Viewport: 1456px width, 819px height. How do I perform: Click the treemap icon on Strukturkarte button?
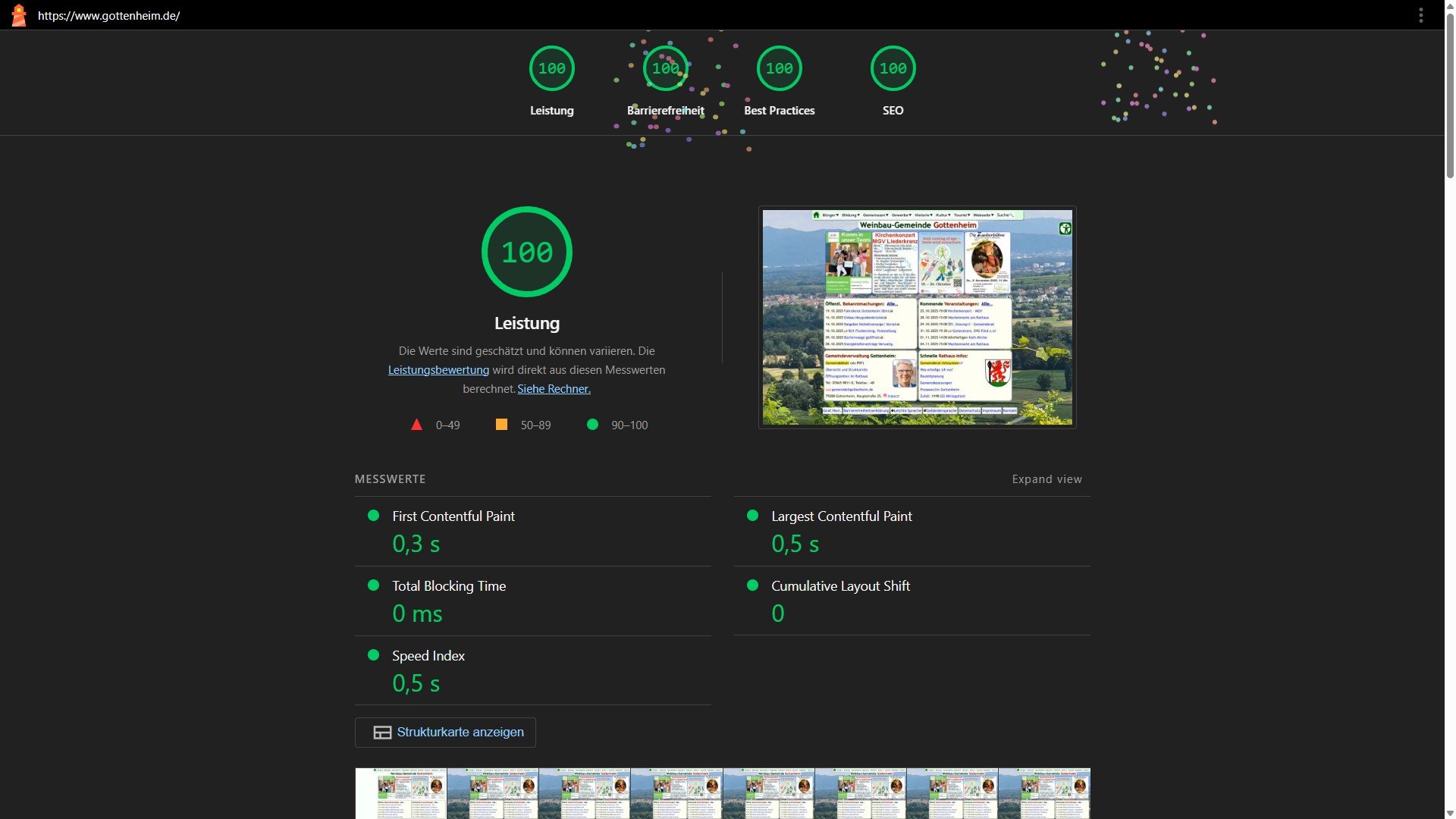[382, 733]
